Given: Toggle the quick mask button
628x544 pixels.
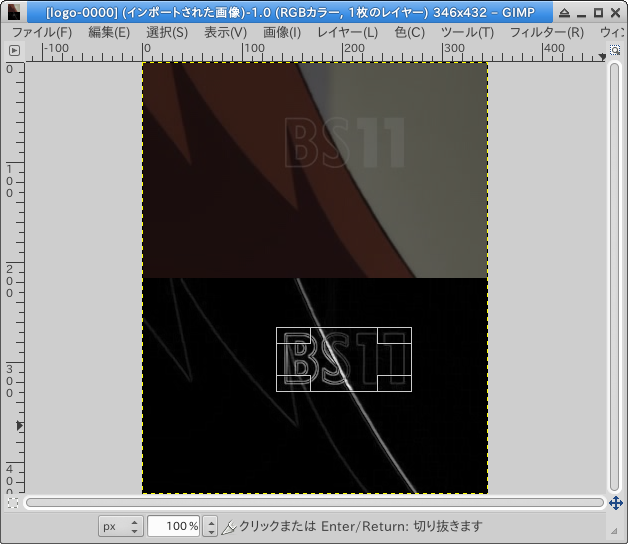Looking at the screenshot, I should tap(13, 503).
